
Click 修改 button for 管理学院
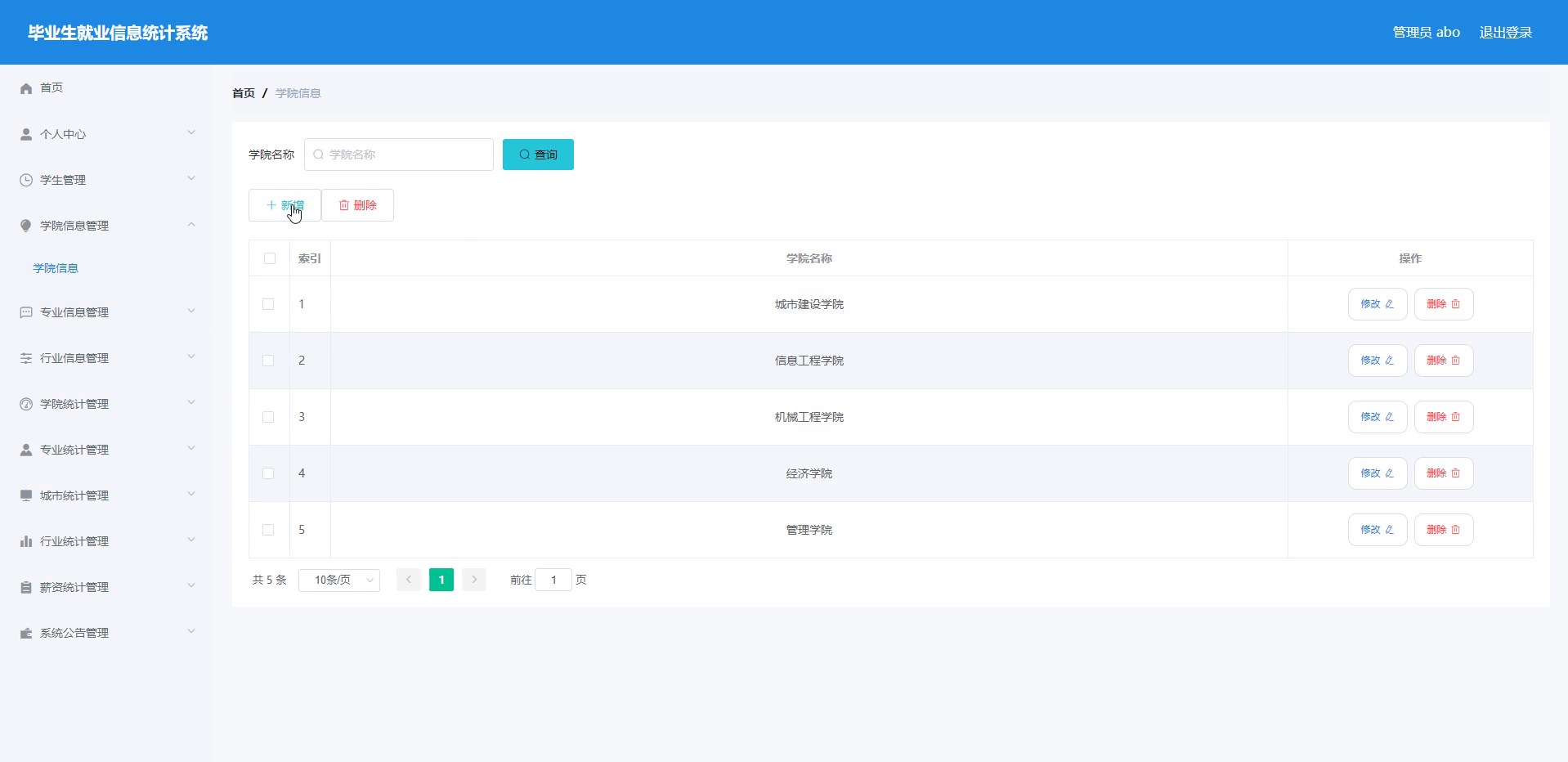click(1378, 530)
